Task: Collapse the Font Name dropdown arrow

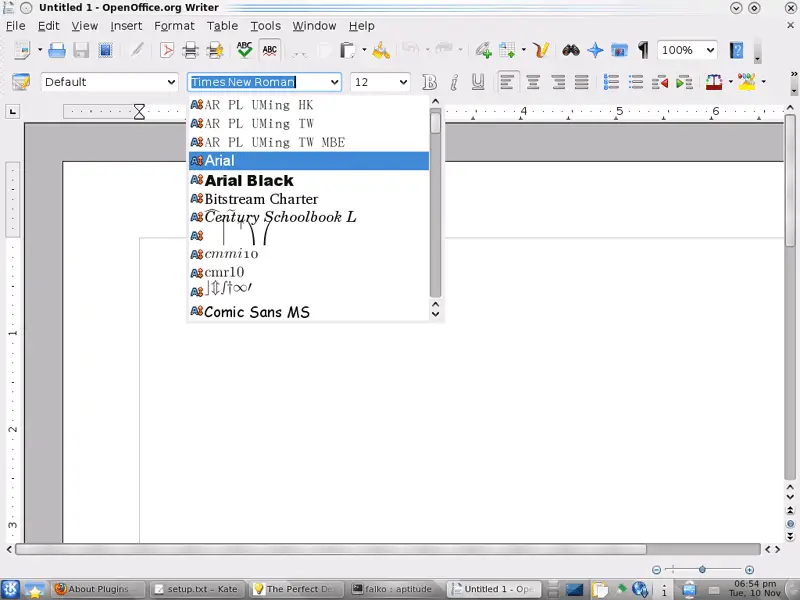Action: (x=334, y=82)
